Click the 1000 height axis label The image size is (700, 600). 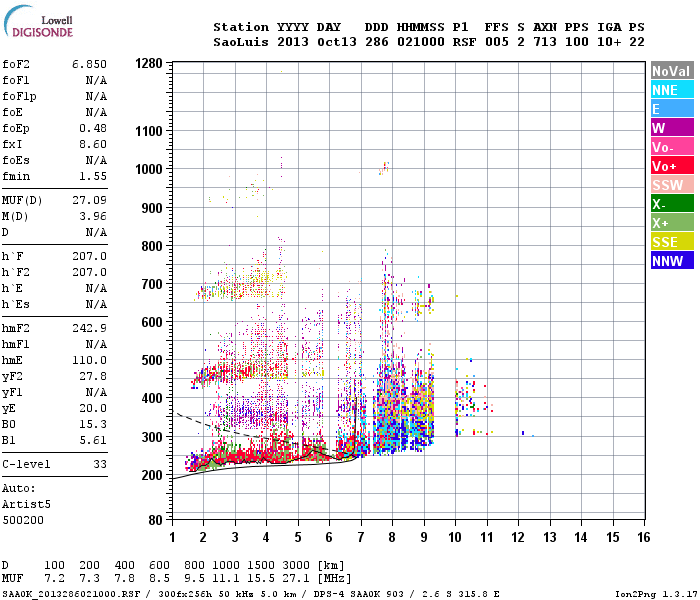point(149,169)
